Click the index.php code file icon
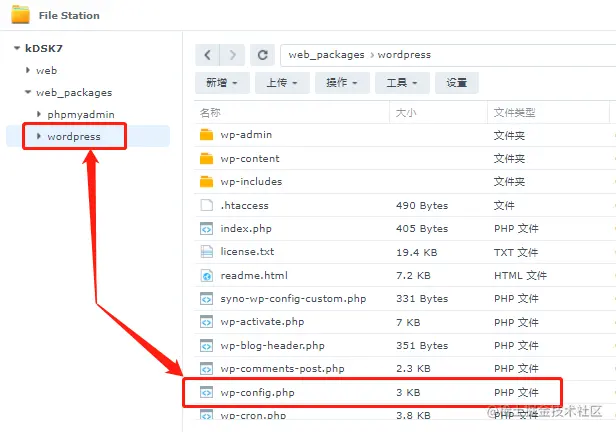 206,228
